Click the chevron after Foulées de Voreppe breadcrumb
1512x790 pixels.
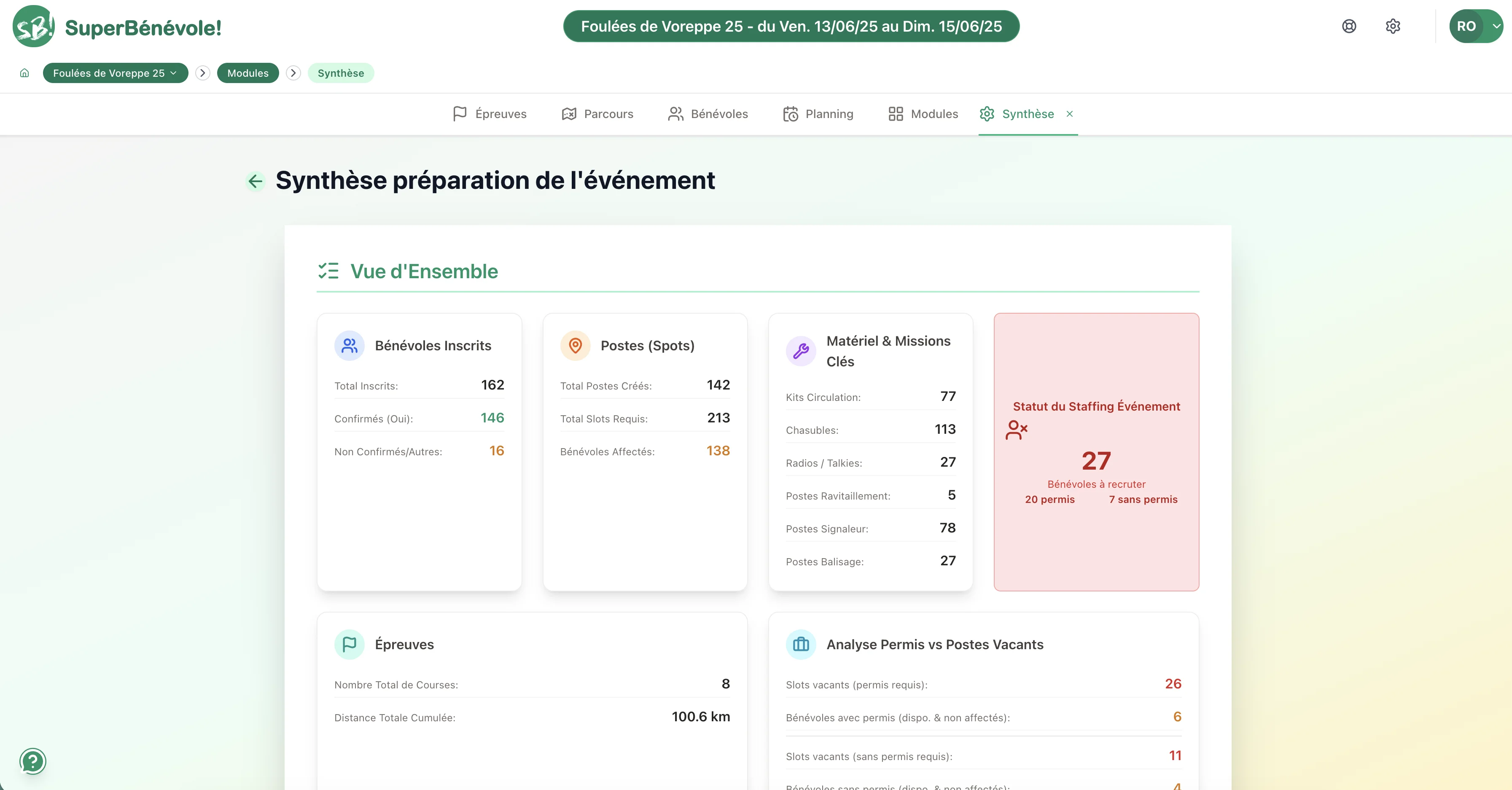point(202,73)
